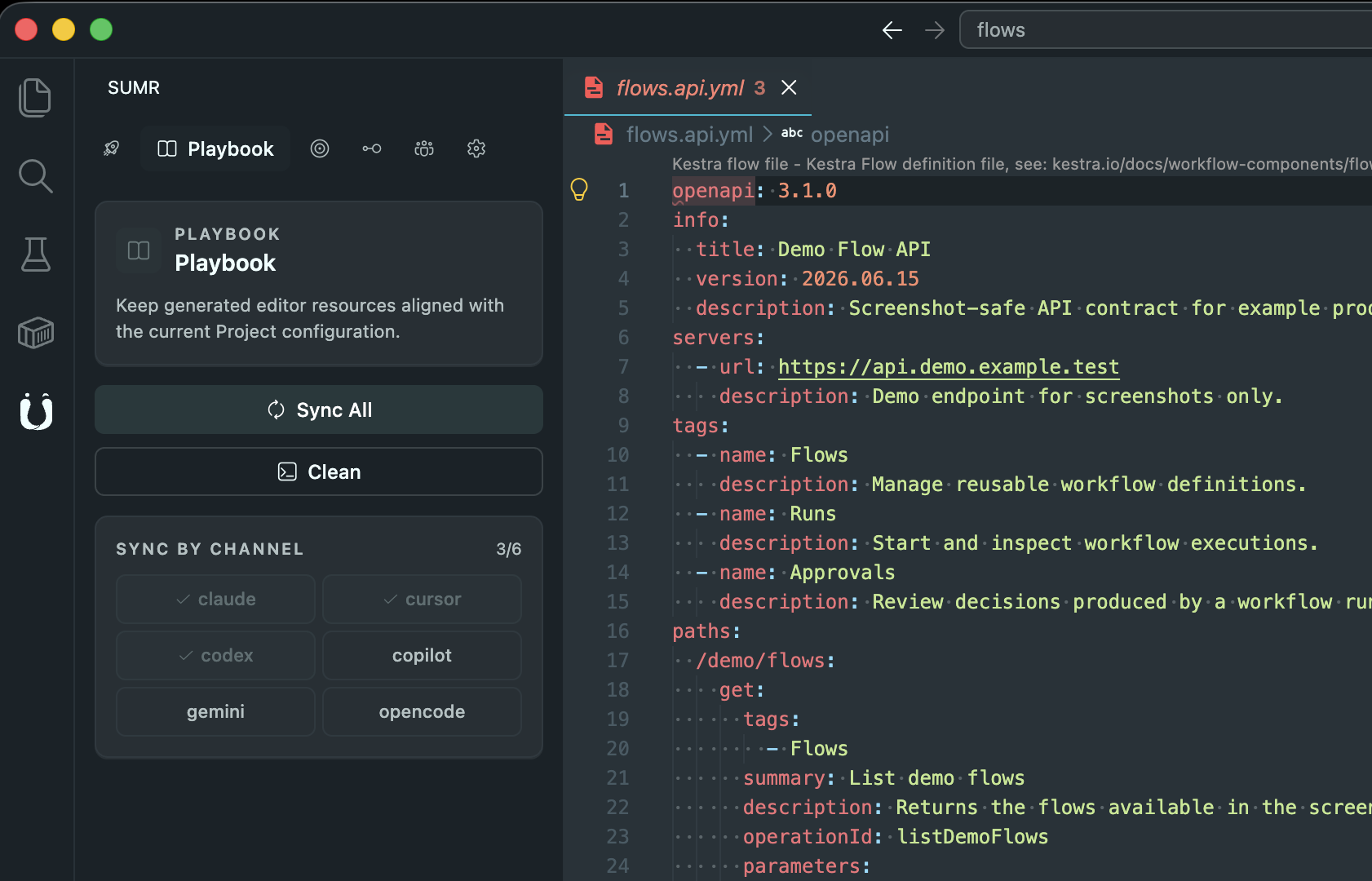Image resolution: width=1372 pixels, height=881 pixels.
Task: Click the 'Runs' tag name on line 12
Action: point(813,513)
